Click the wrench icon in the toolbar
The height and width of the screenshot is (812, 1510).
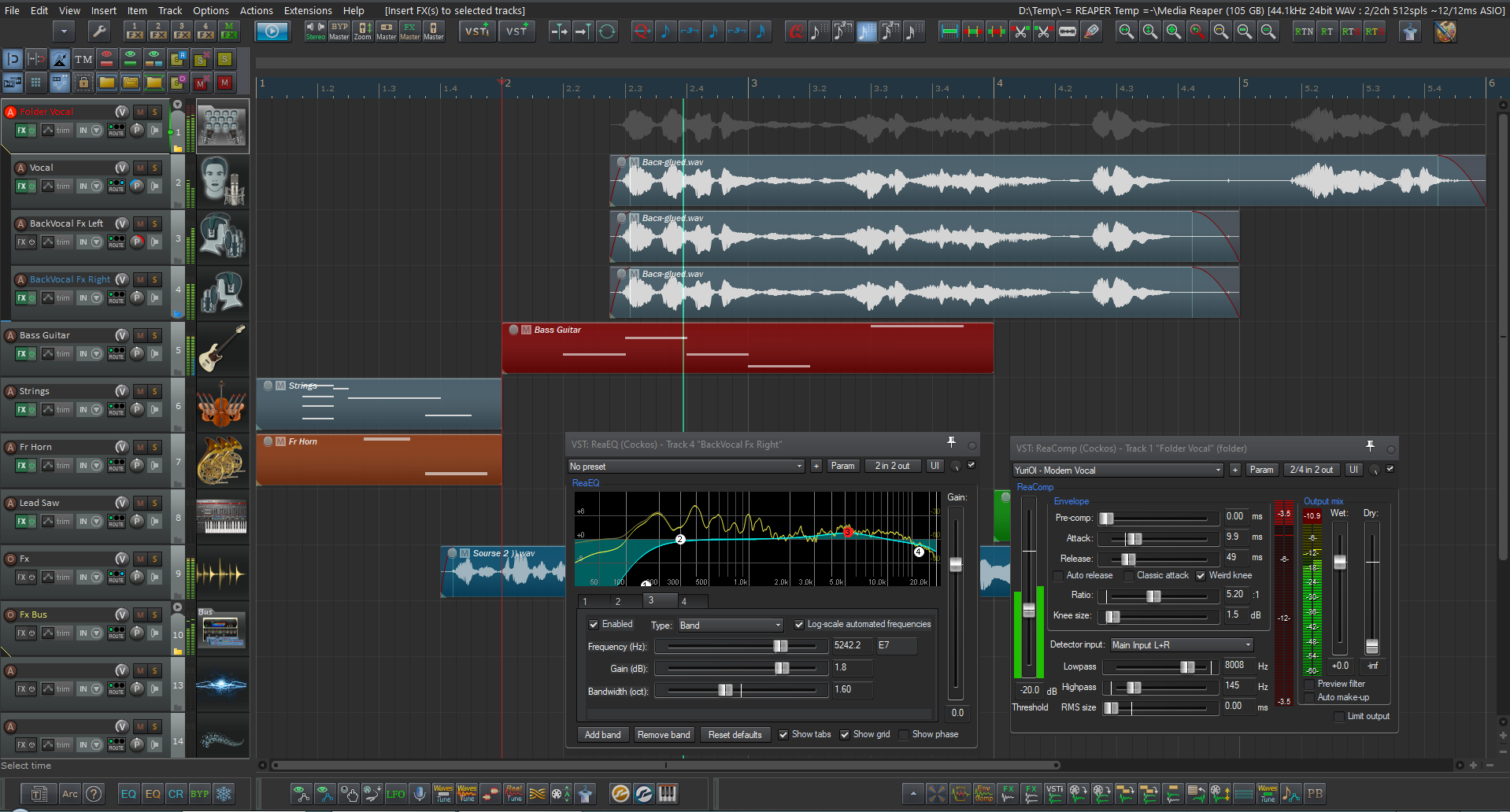[x=98, y=31]
